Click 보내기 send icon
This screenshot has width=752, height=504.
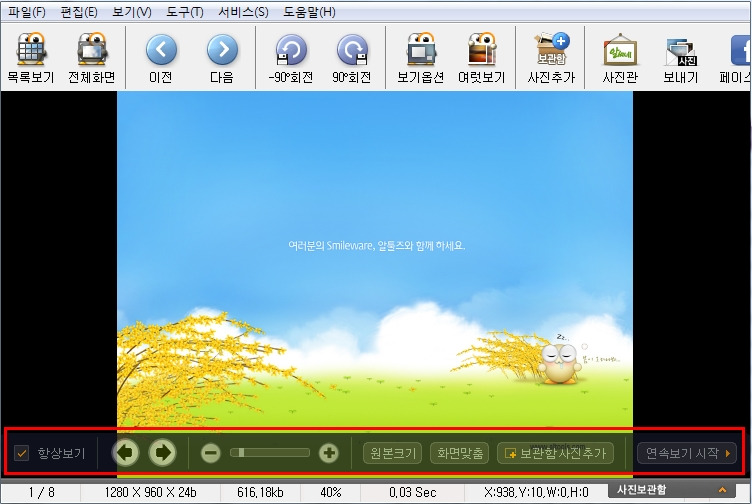(x=681, y=58)
